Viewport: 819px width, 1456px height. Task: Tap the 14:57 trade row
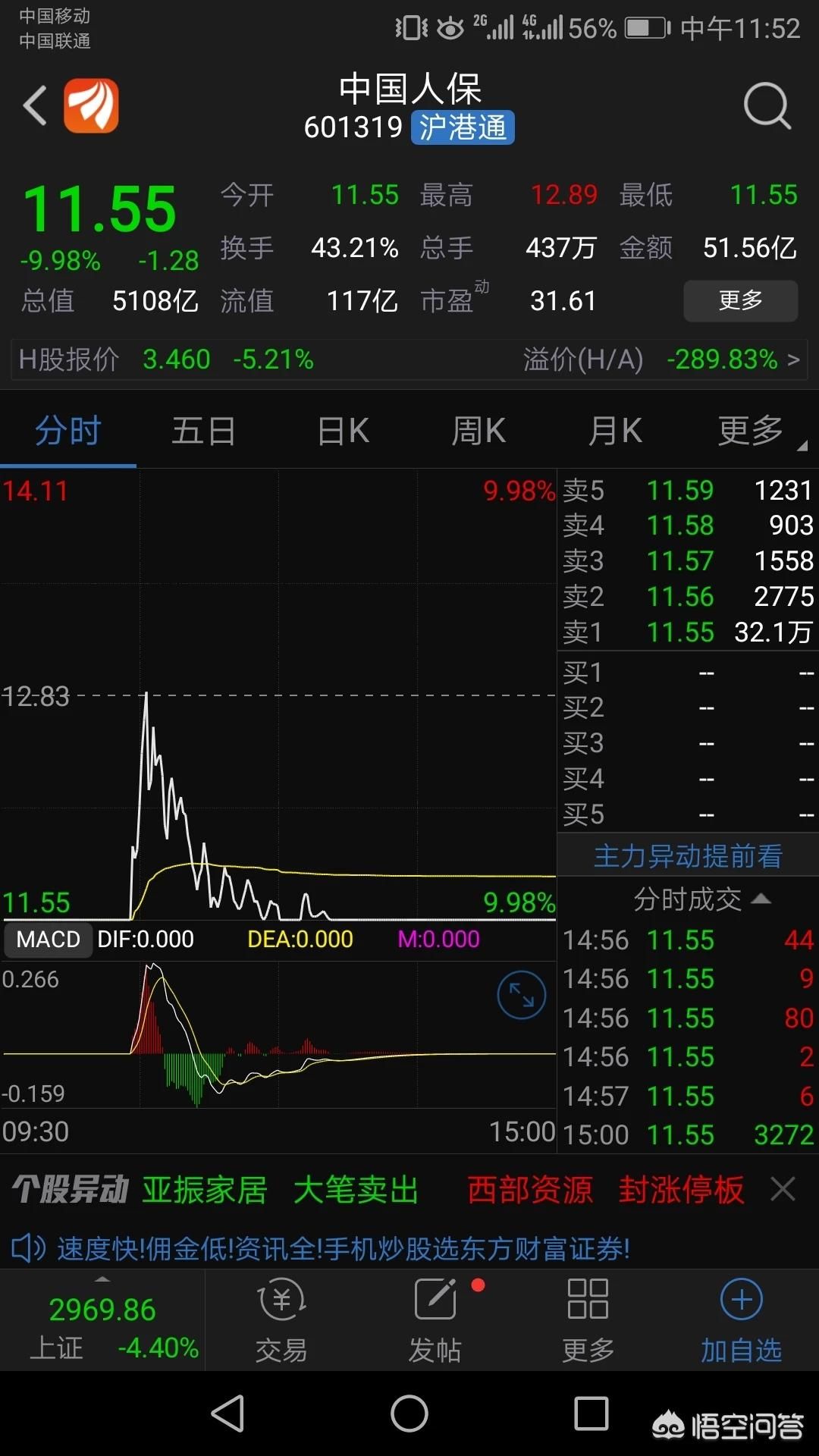point(688,1096)
